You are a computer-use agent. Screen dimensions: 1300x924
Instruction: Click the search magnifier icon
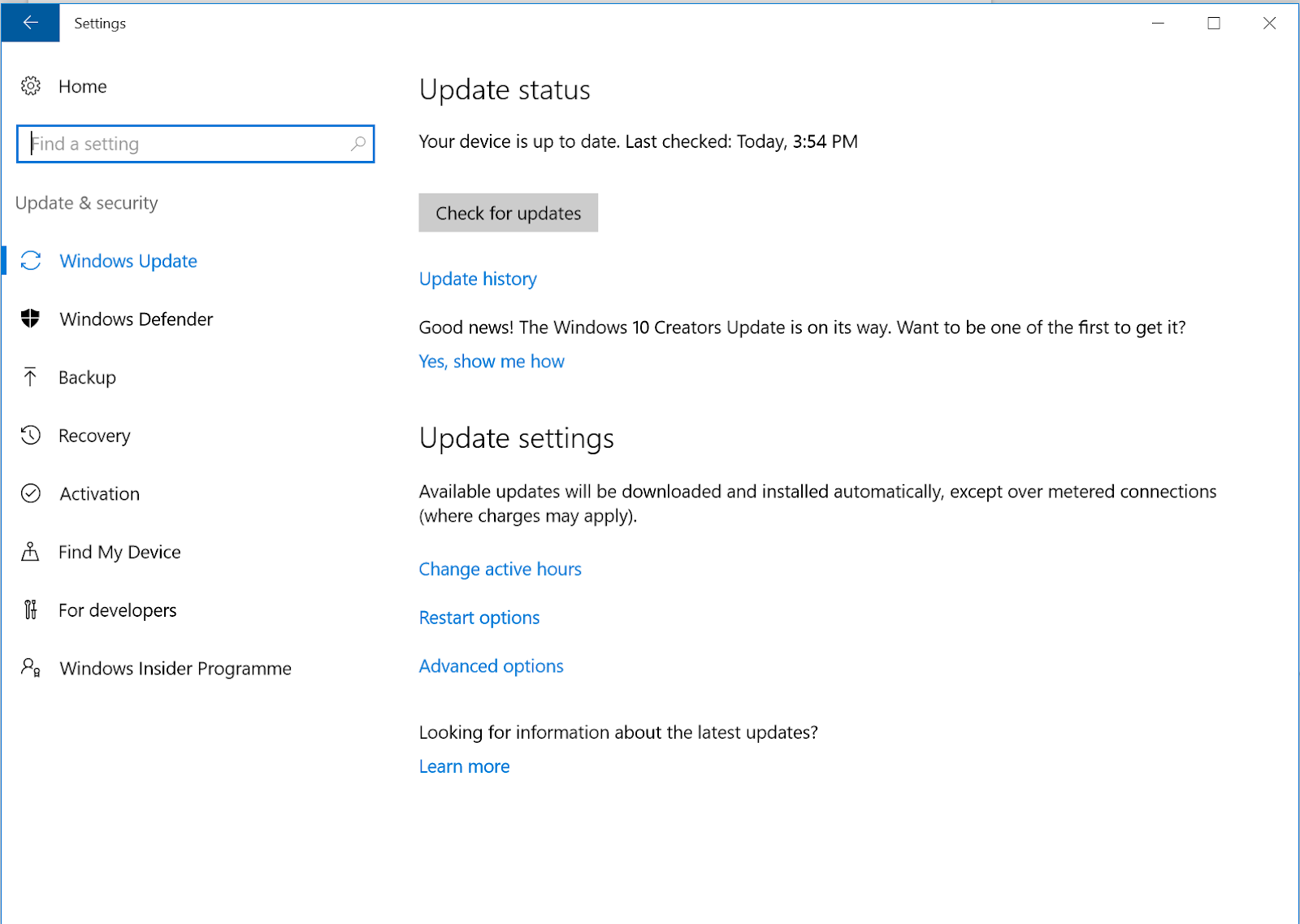[x=357, y=144]
